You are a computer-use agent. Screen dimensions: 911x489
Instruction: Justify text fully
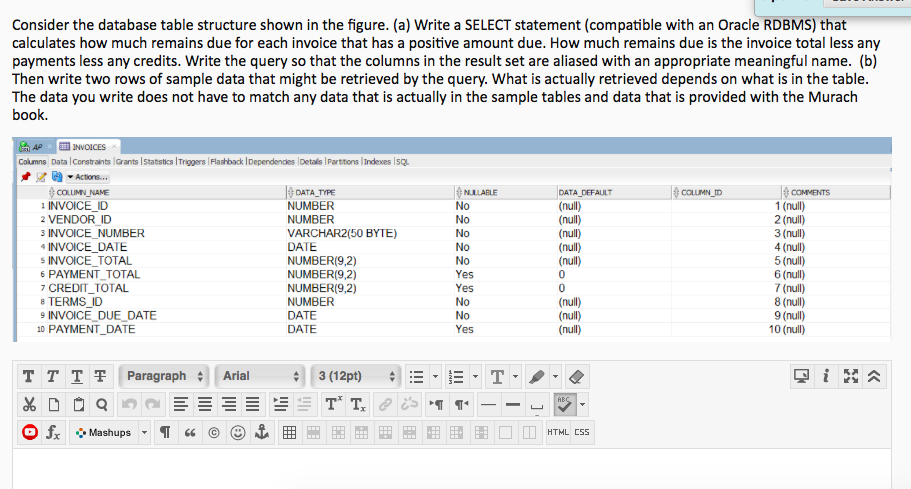252,404
